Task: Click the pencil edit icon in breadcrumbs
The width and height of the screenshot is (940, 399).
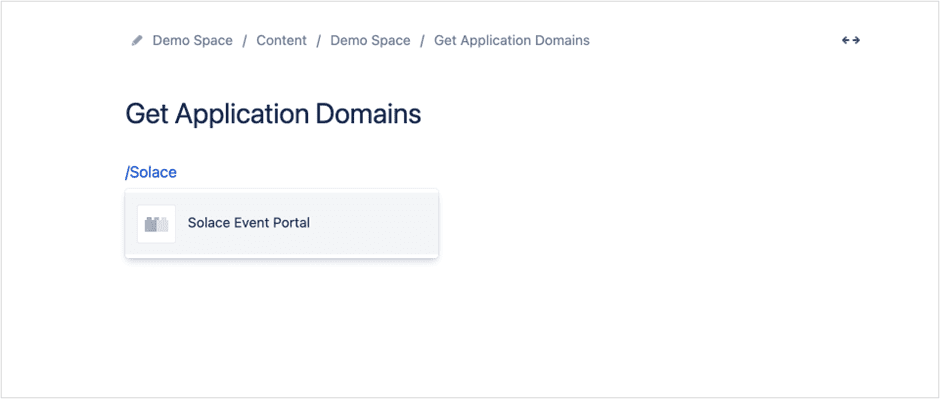Action: tap(137, 41)
